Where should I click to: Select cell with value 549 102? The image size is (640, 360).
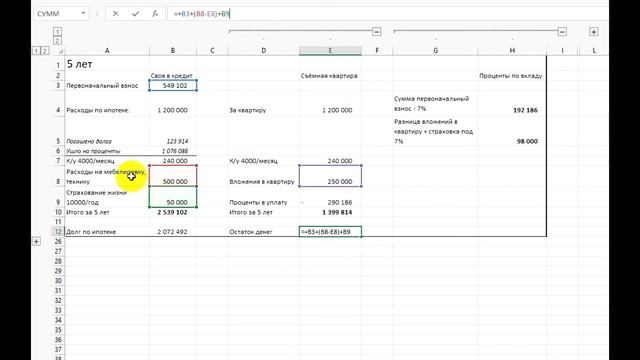pyautogui.click(x=173, y=86)
